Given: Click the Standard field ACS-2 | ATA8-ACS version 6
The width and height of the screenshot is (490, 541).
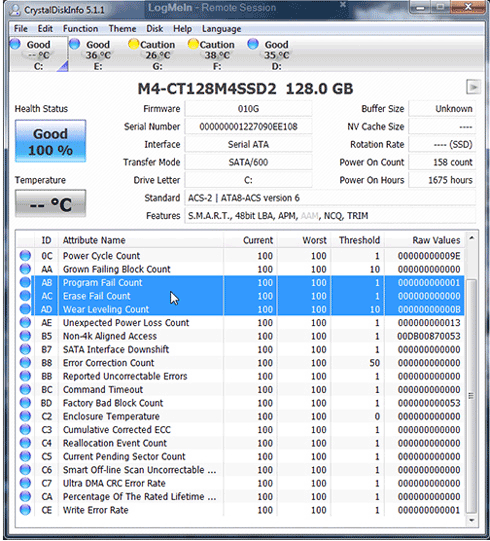Looking at the screenshot, I should pyautogui.click(x=330, y=198).
